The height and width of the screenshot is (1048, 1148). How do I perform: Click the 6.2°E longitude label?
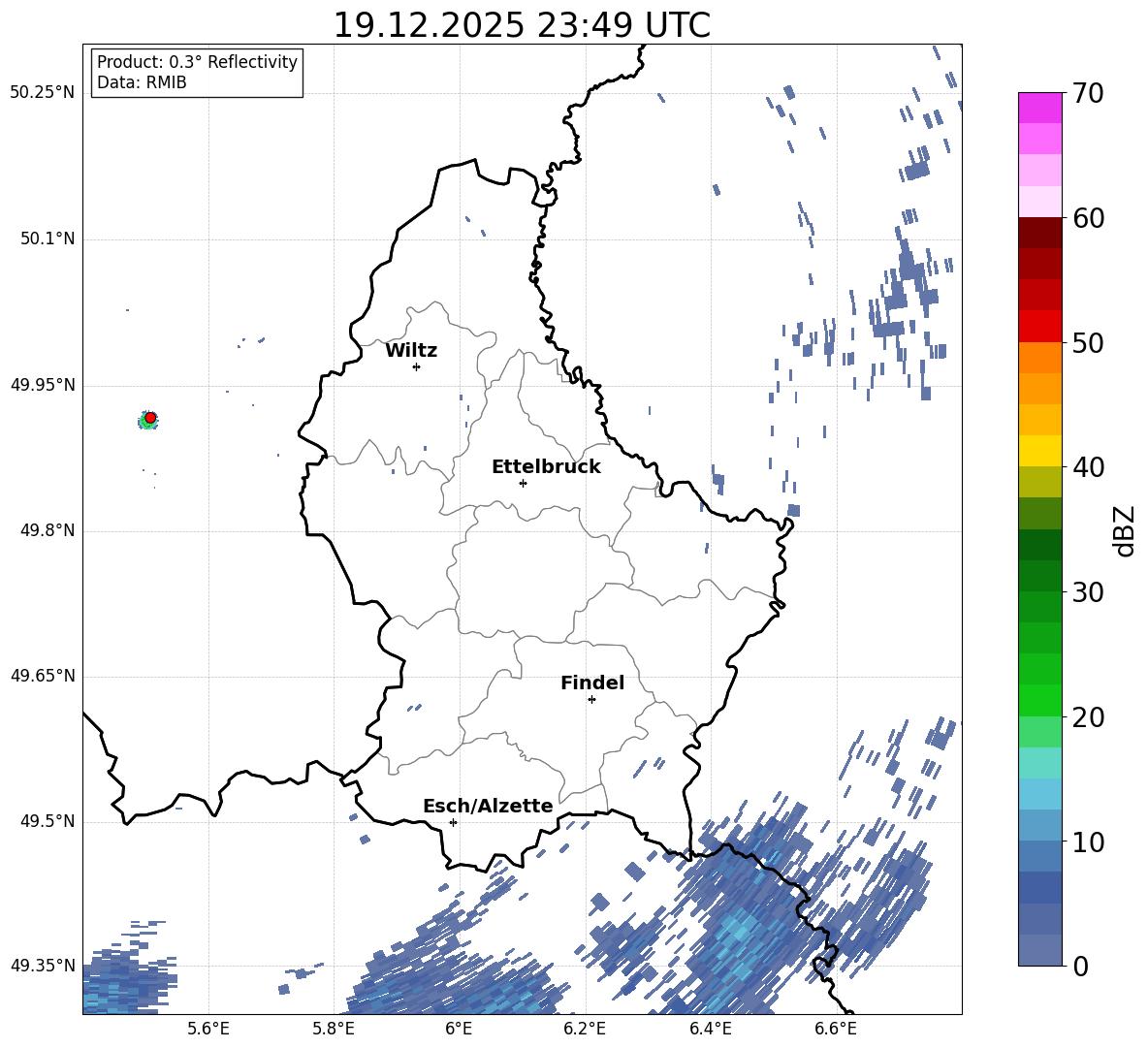point(585,1030)
